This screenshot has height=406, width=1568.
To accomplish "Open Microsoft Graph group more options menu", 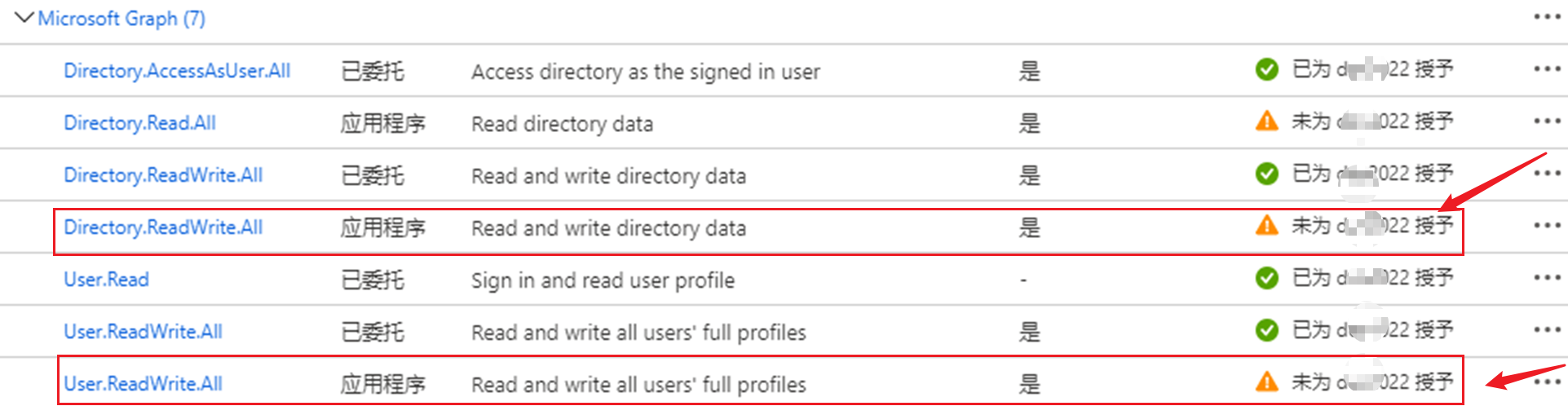I will 1547,17.
